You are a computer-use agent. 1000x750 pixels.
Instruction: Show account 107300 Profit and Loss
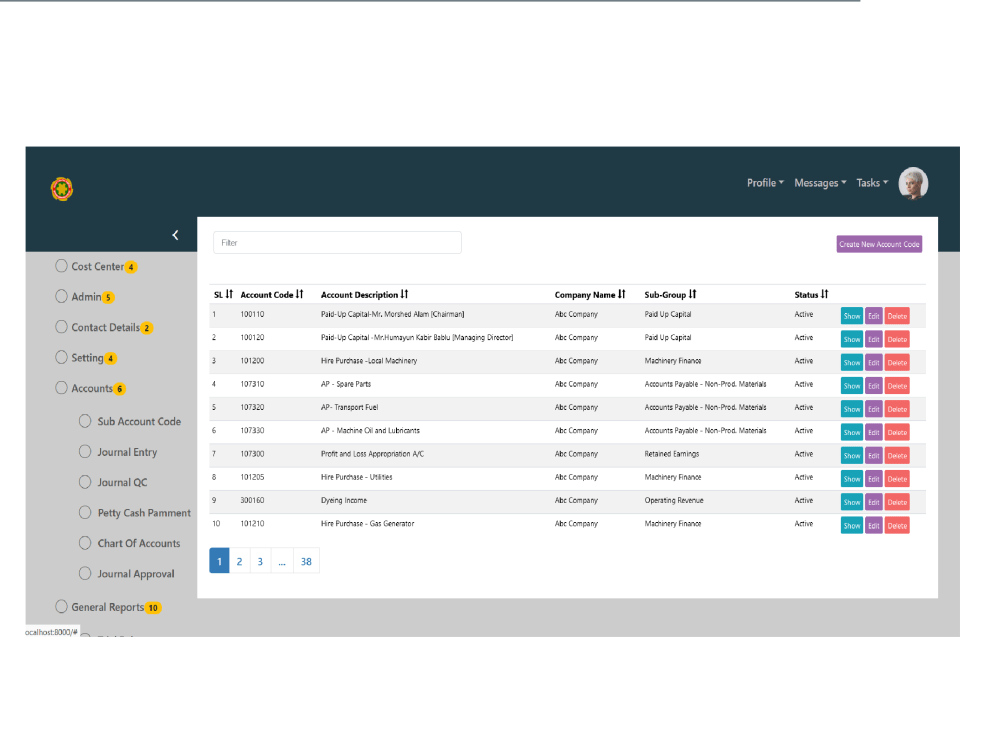click(851, 456)
